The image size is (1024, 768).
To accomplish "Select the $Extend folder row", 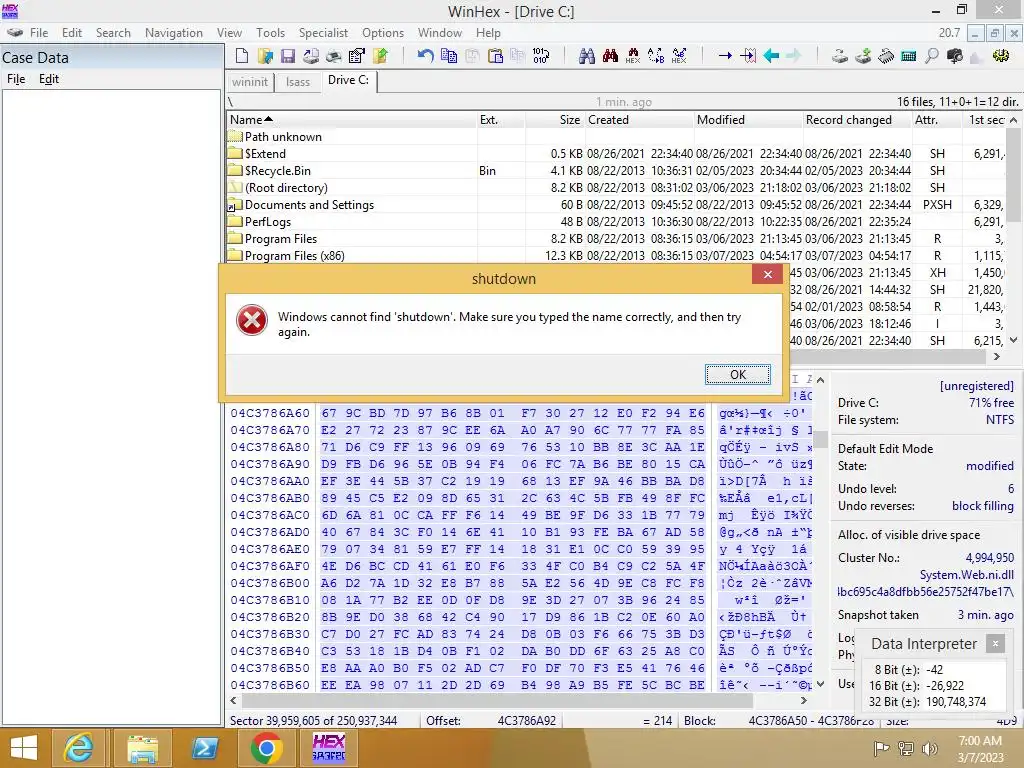I will coord(616,153).
